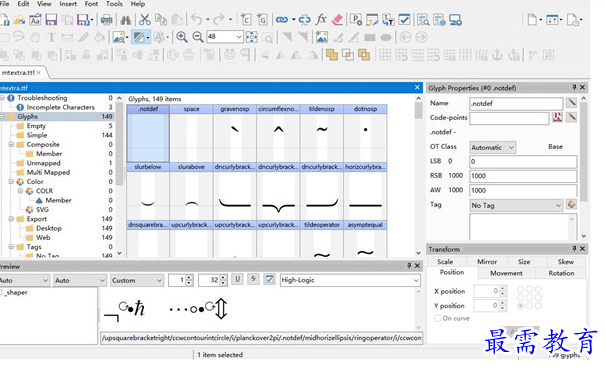Open the High-Logic preview dropdown

[350, 280]
